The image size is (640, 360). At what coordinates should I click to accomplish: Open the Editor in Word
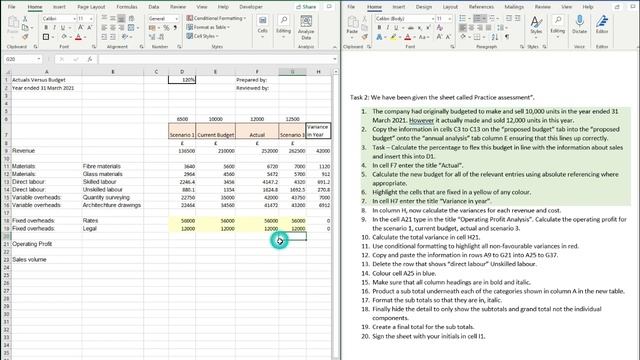tap(602, 24)
